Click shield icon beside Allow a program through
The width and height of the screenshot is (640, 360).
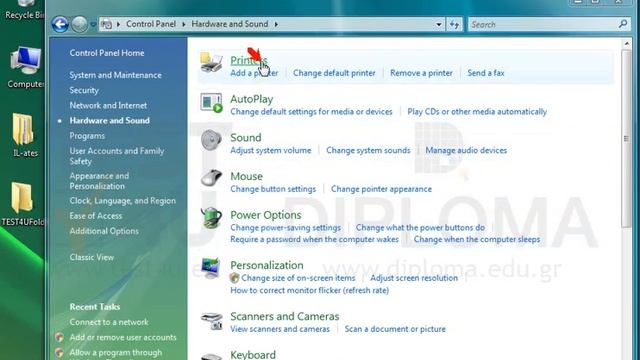tap(60, 353)
